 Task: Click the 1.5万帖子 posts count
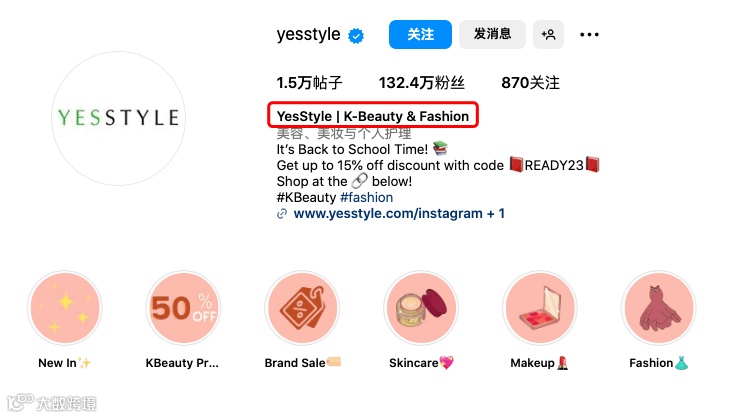(x=309, y=83)
